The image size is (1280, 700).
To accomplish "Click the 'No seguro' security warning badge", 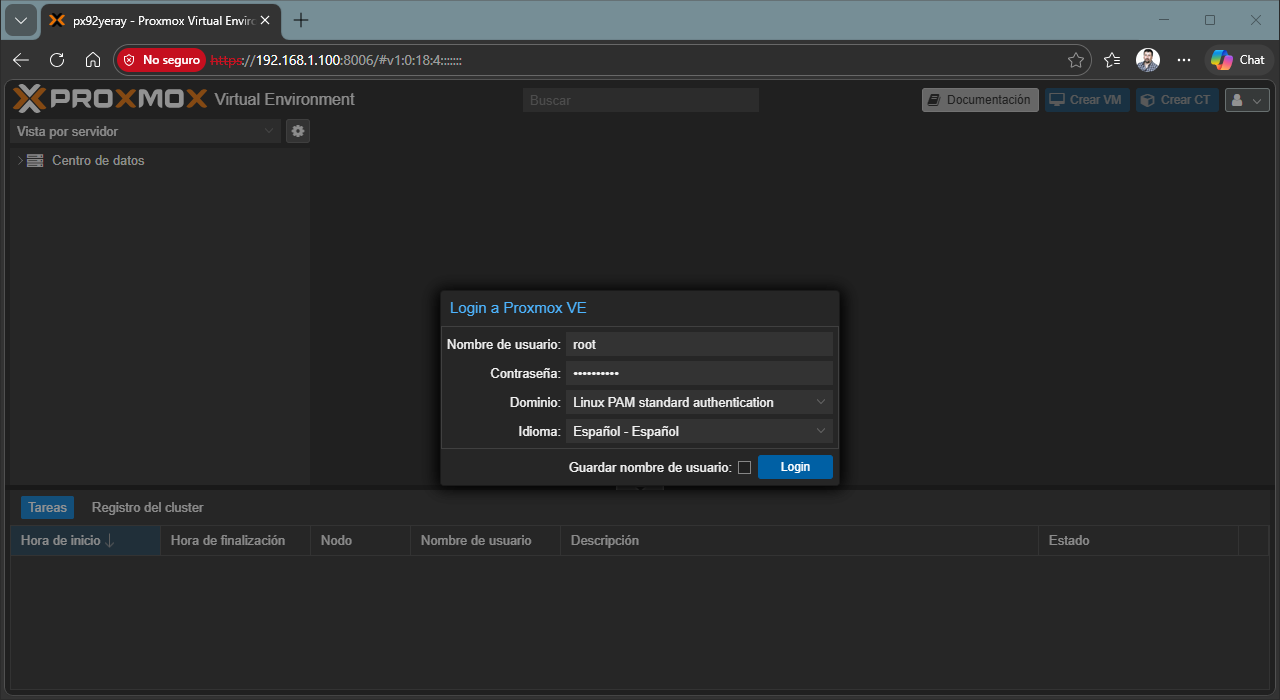I will pyautogui.click(x=162, y=60).
